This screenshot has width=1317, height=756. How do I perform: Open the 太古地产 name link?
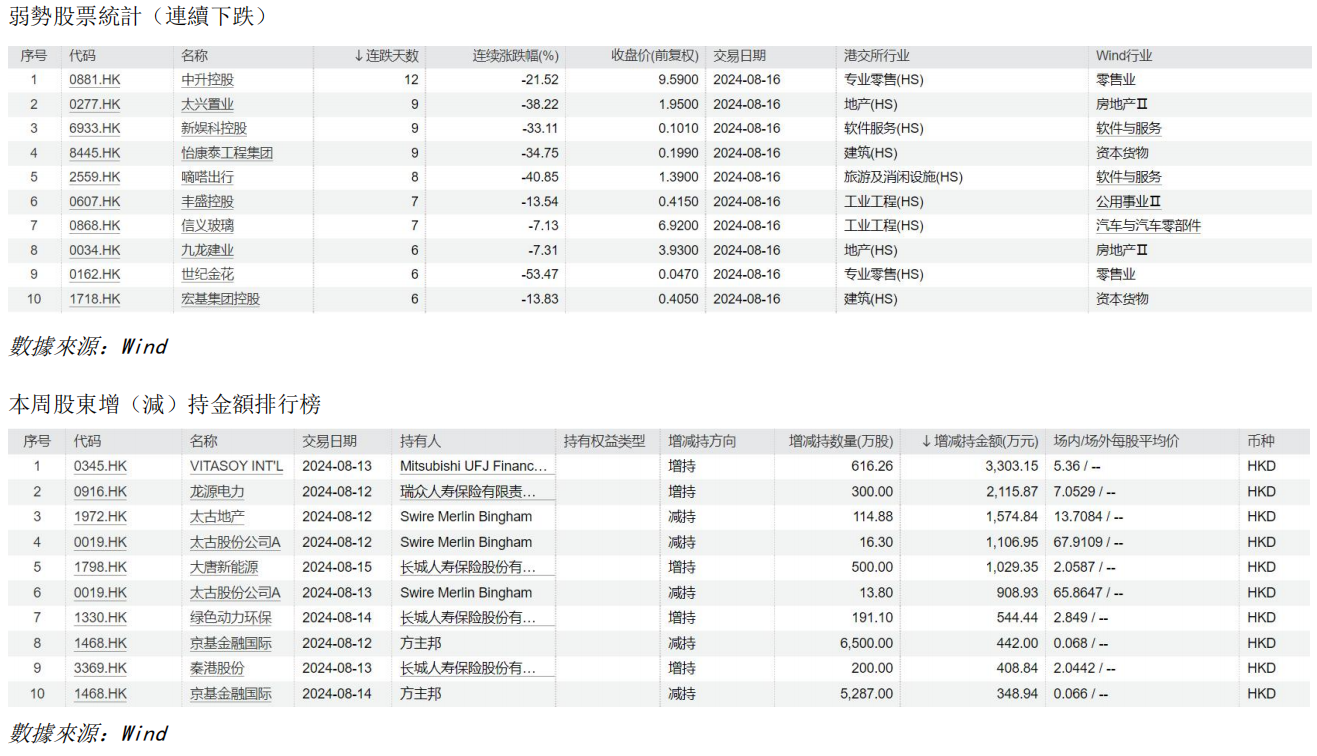[x=217, y=517]
